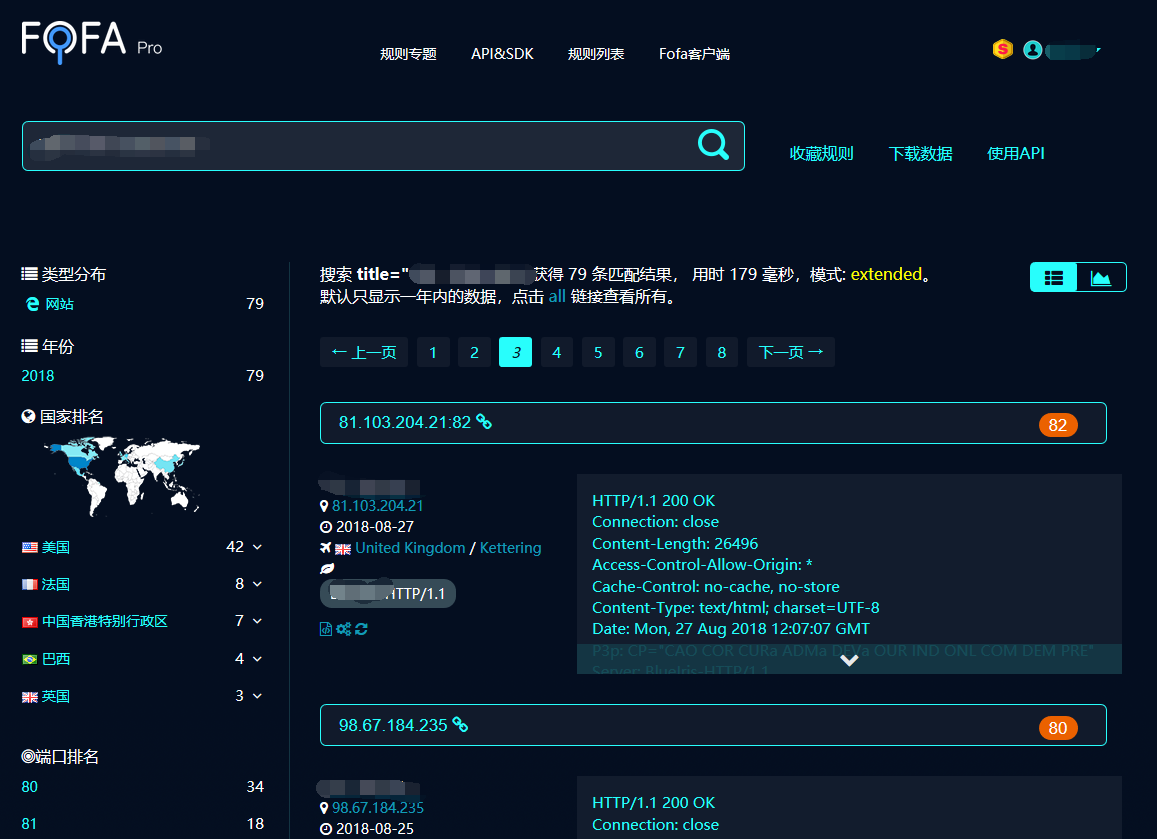This screenshot has height=839, width=1157.
Task: Switch to list view icon
Action: [1053, 277]
